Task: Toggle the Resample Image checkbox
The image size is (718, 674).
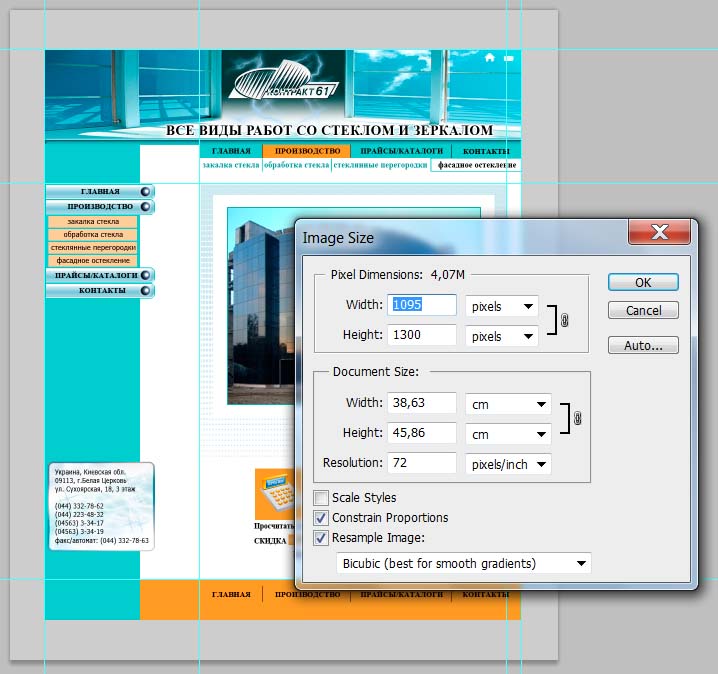Action: pyautogui.click(x=321, y=538)
